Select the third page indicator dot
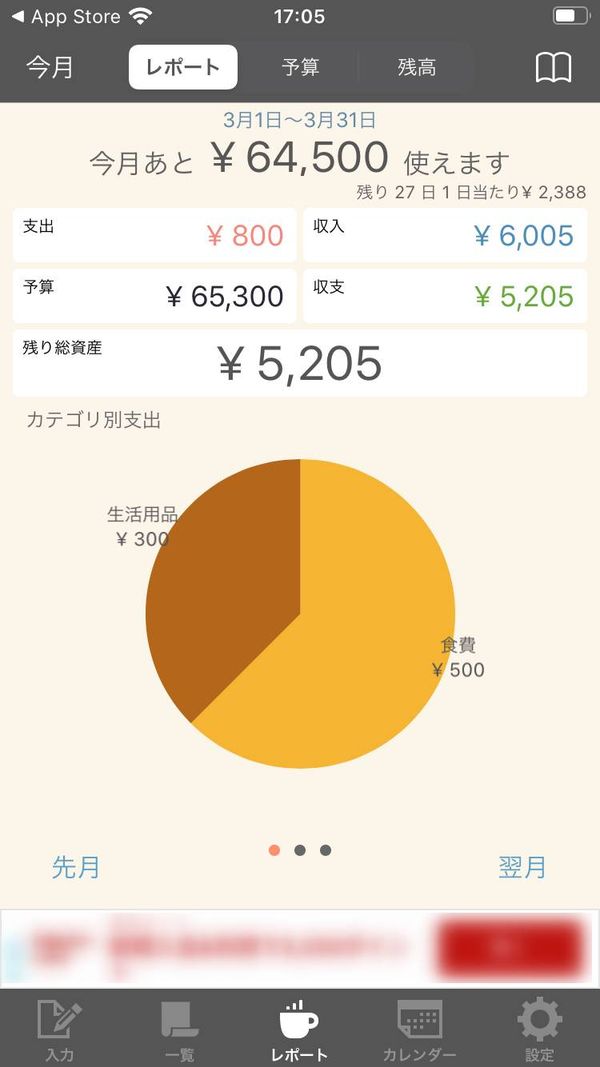 click(x=326, y=850)
